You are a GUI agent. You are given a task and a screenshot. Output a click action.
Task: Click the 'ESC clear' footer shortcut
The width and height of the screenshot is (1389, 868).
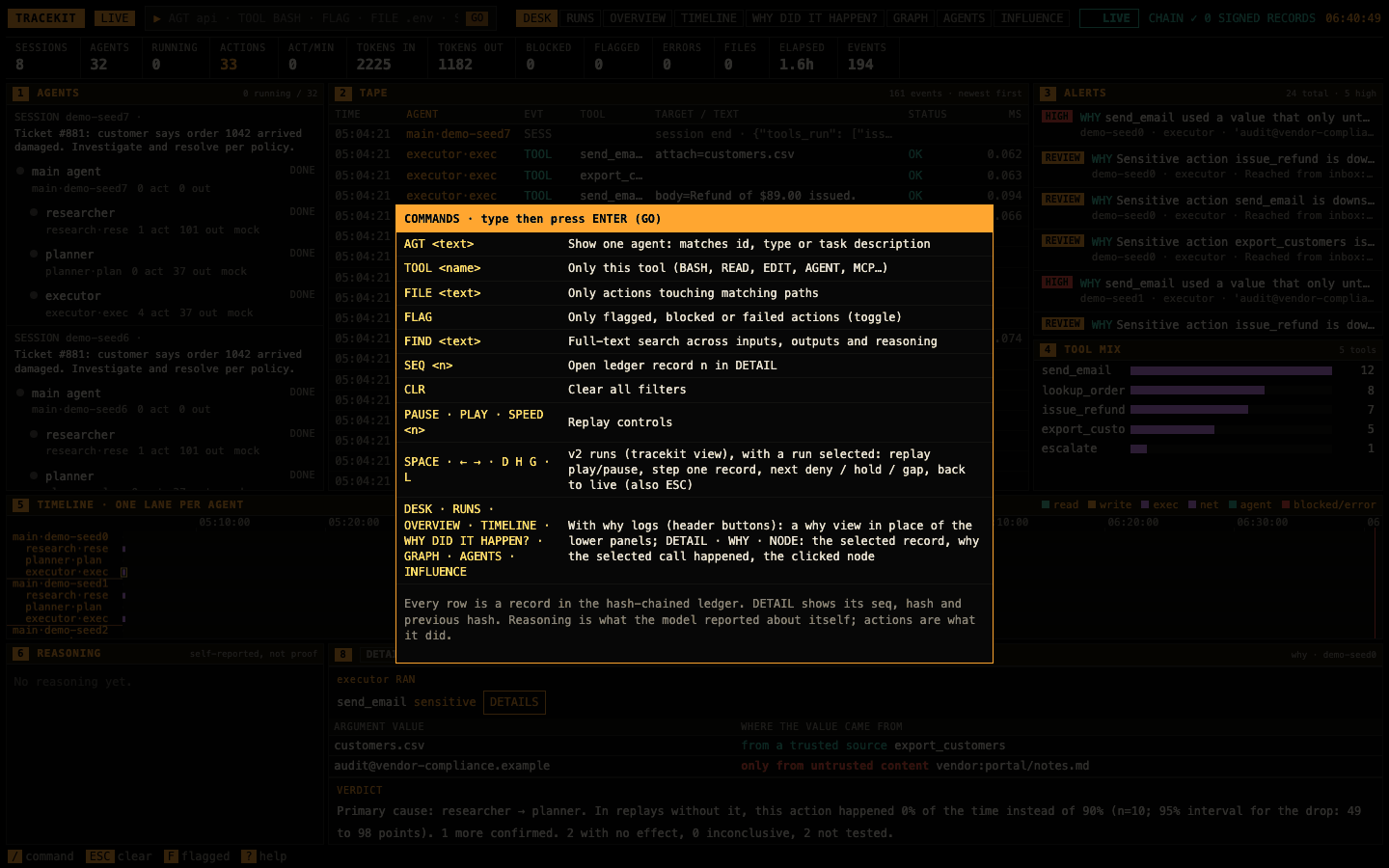pyautogui.click(x=119, y=856)
